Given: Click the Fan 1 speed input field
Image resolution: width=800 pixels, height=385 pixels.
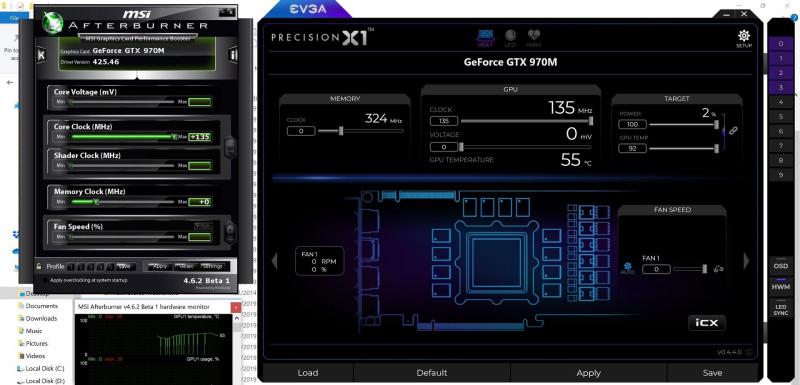Looking at the screenshot, I should point(656,269).
